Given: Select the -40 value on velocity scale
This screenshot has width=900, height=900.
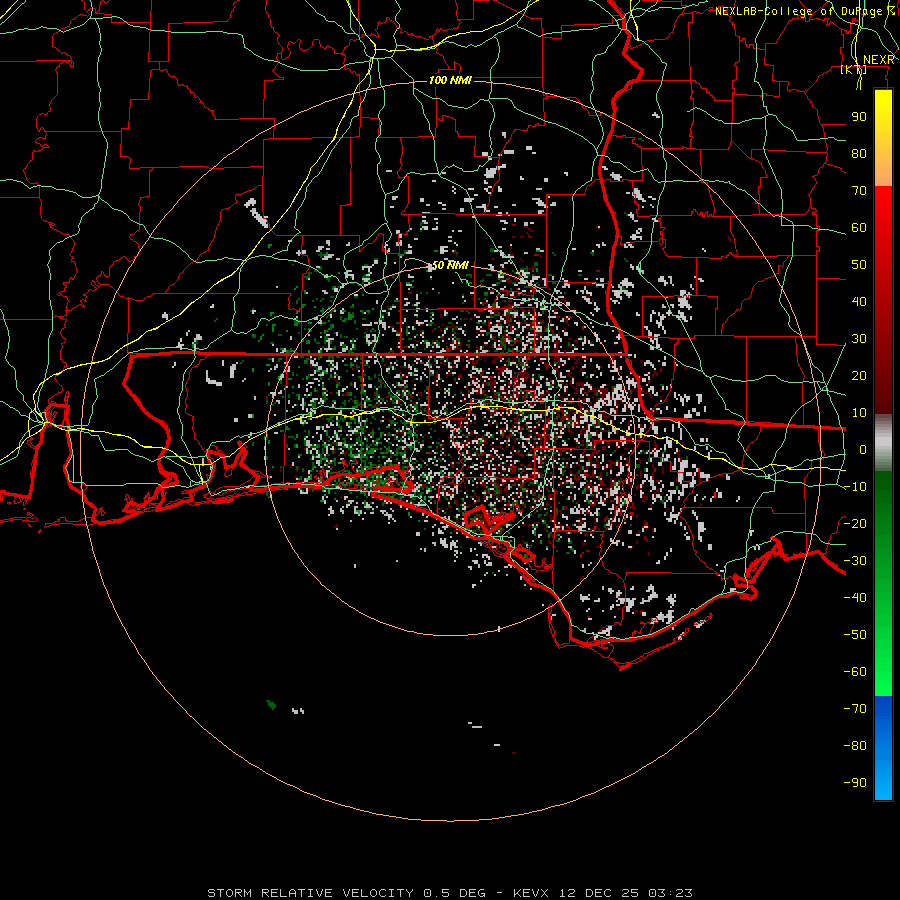Looking at the screenshot, I should pos(855,598).
